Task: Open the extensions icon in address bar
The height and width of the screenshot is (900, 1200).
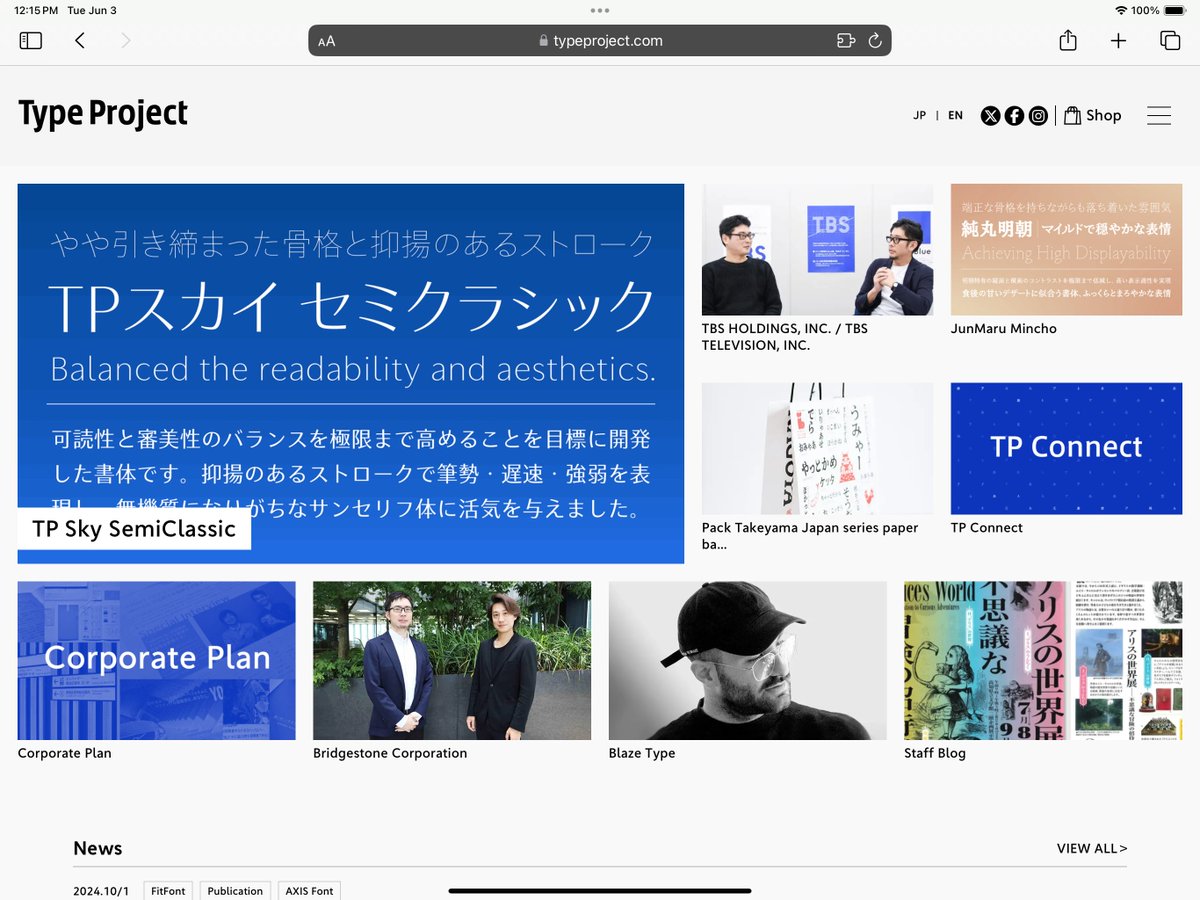Action: (x=846, y=41)
